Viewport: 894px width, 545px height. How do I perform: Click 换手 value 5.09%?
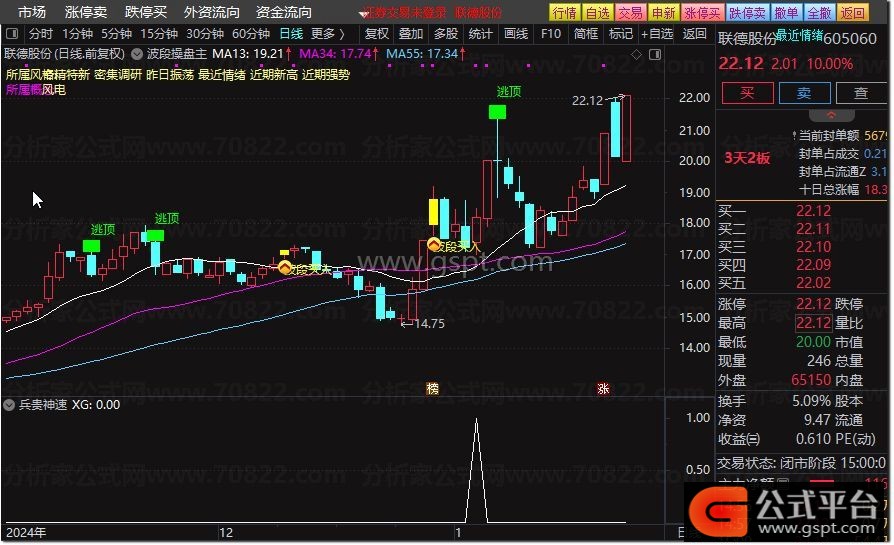(x=811, y=401)
